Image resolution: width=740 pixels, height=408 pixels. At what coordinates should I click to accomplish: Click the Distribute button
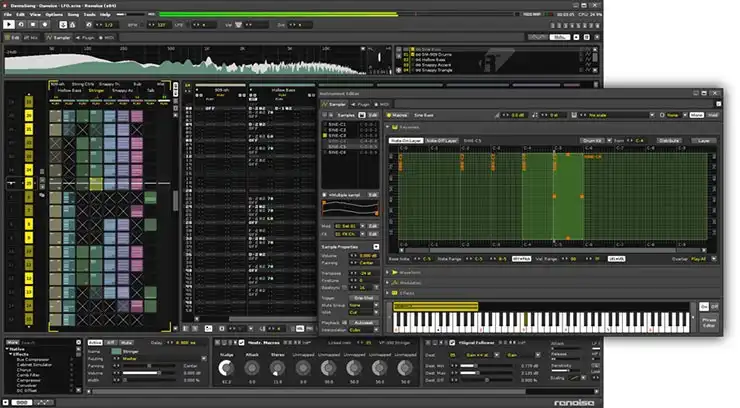(669, 141)
